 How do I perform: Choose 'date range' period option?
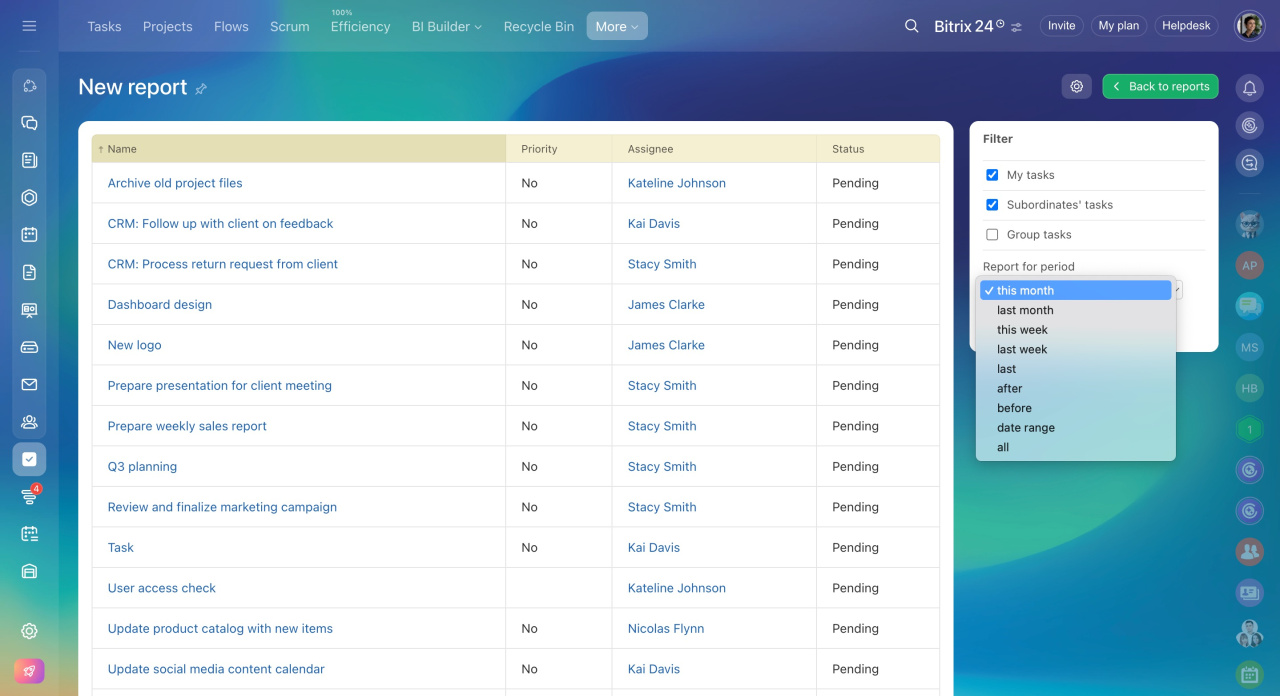[1025, 428]
